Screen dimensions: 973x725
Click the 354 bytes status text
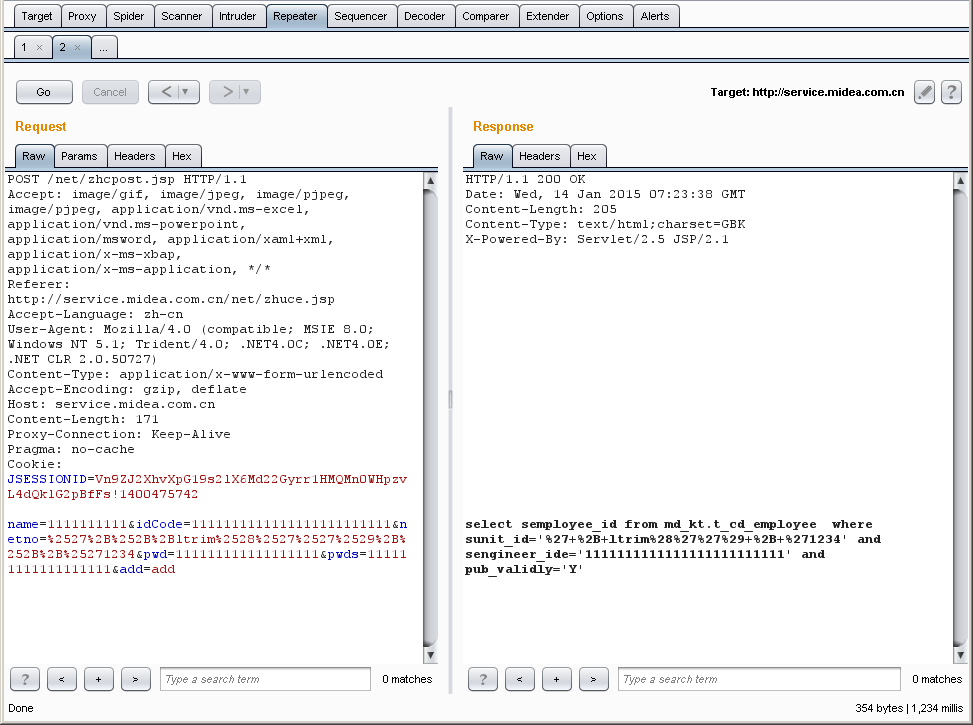(879, 708)
